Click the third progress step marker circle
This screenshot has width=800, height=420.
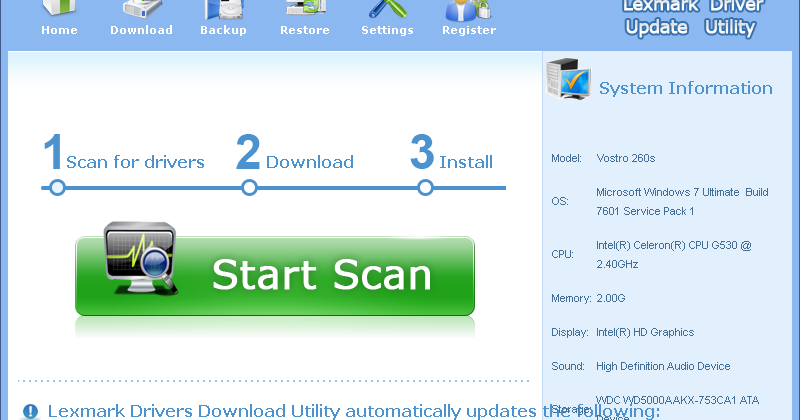[426, 187]
